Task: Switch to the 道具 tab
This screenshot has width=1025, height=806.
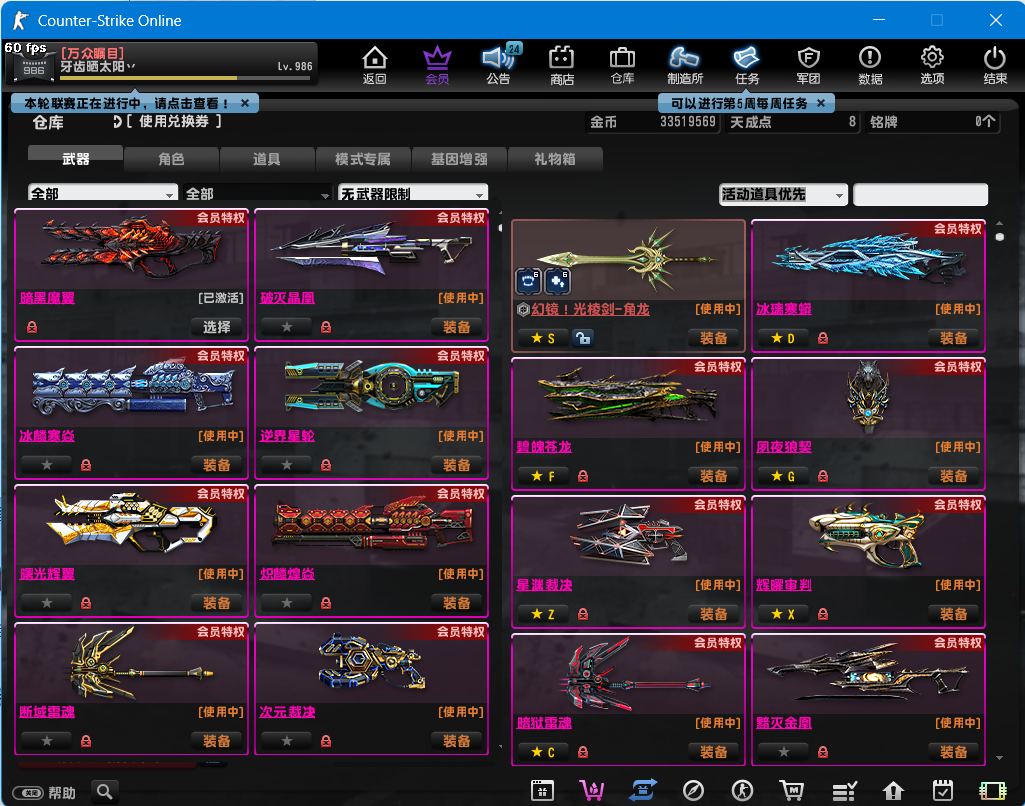Action: [267, 159]
